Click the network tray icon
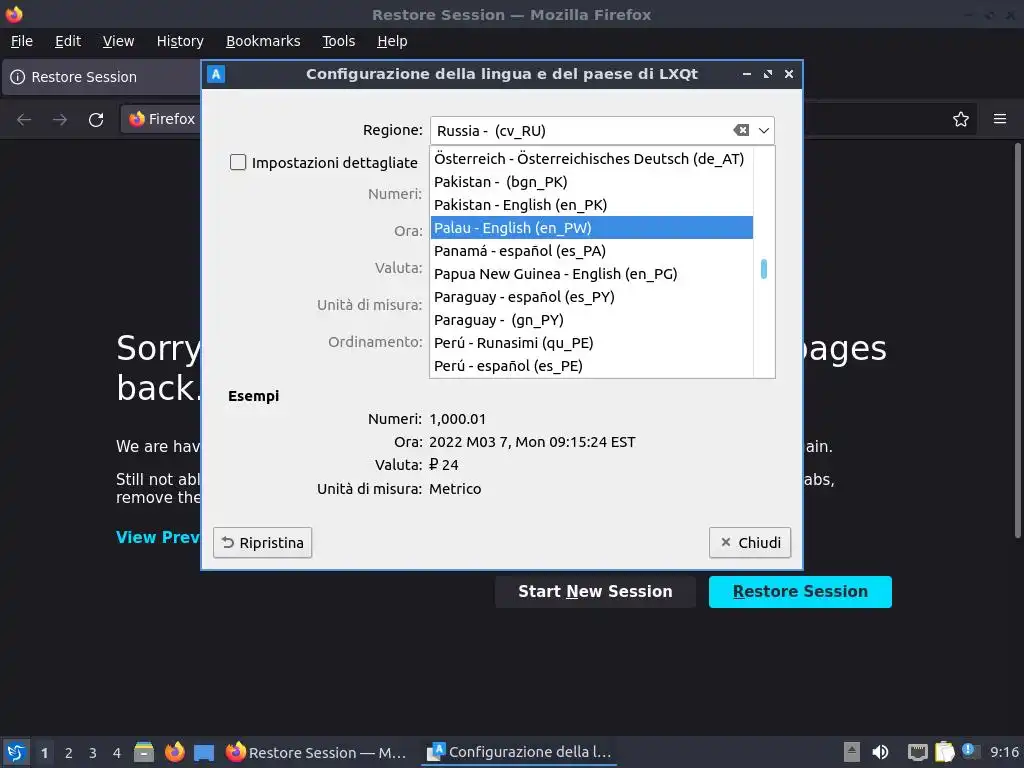 pos(918,752)
